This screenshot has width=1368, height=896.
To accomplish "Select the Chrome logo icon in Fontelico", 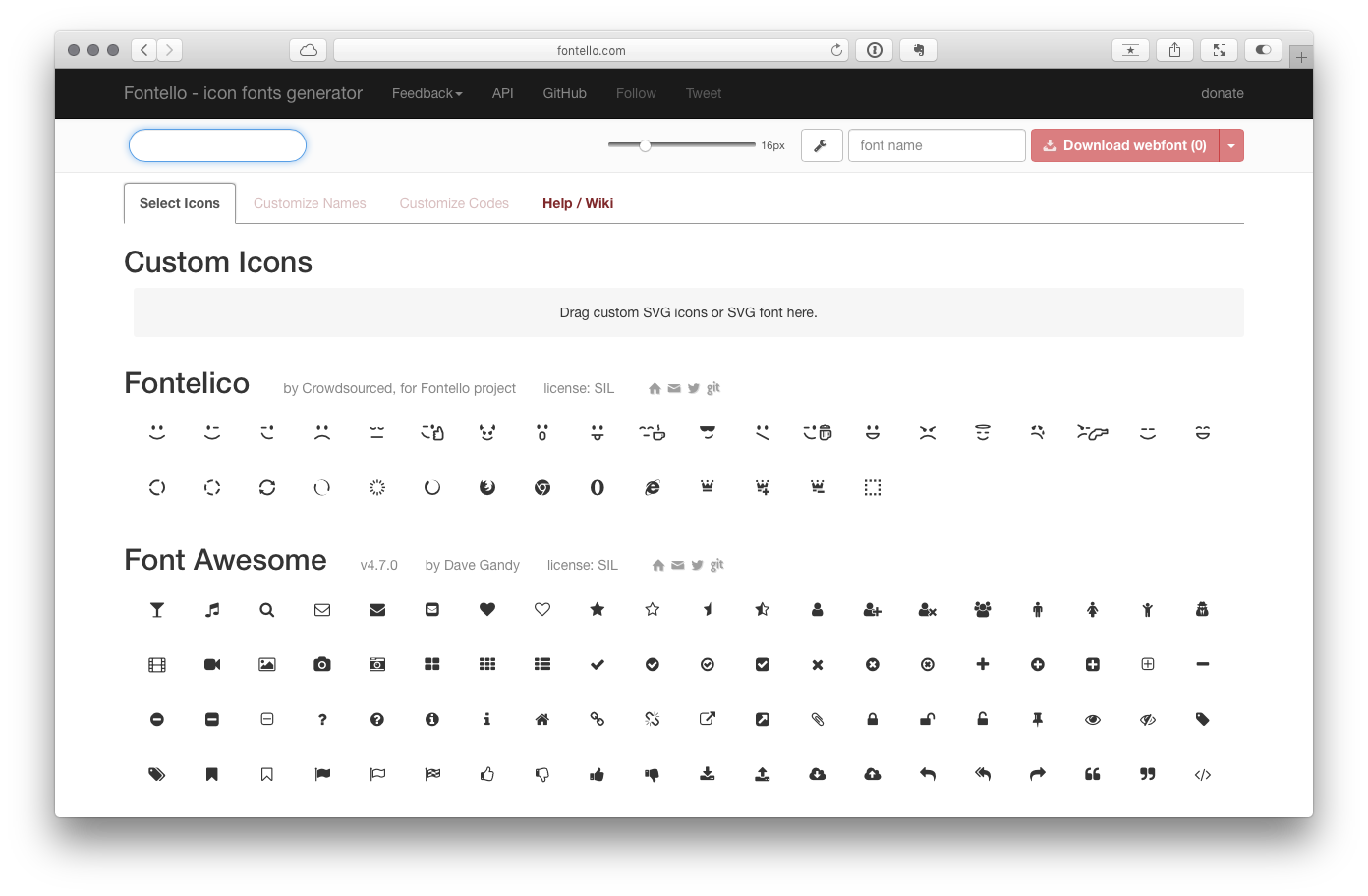I will point(542,488).
